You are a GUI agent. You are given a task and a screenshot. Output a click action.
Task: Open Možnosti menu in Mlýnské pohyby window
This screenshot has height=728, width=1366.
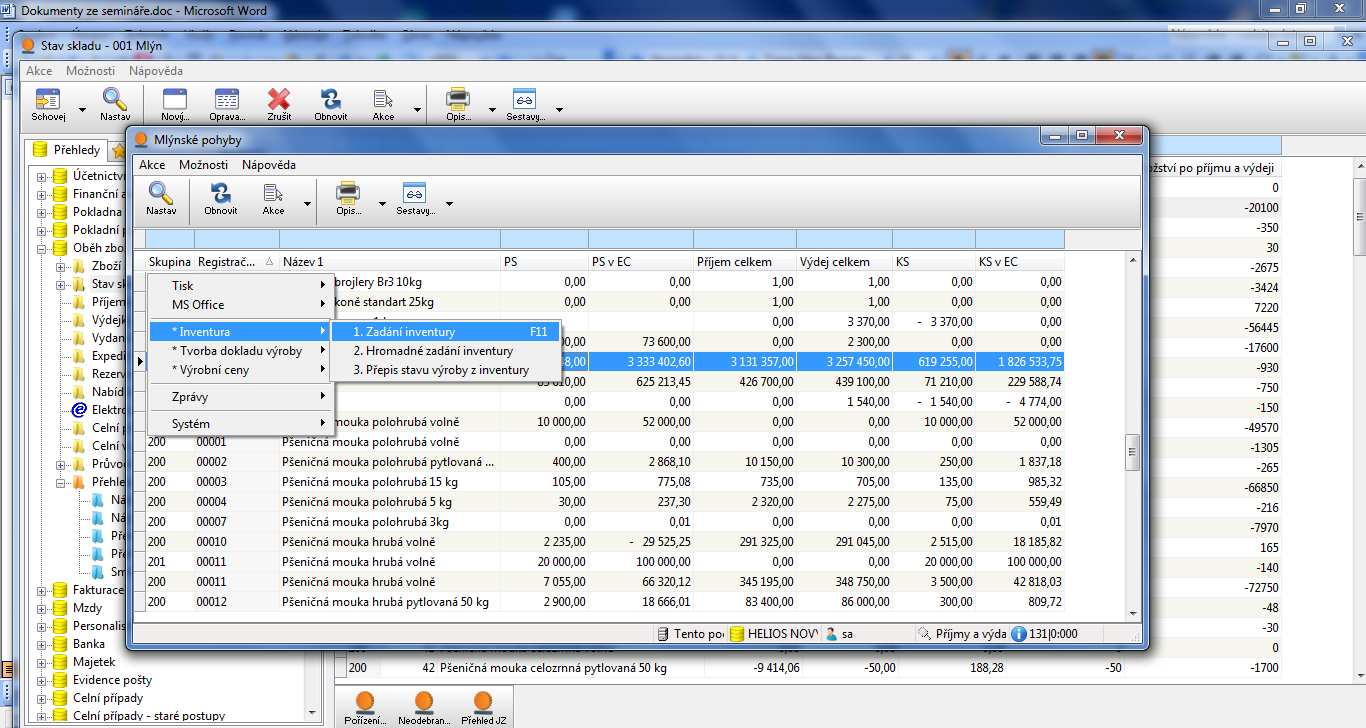[203, 165]
